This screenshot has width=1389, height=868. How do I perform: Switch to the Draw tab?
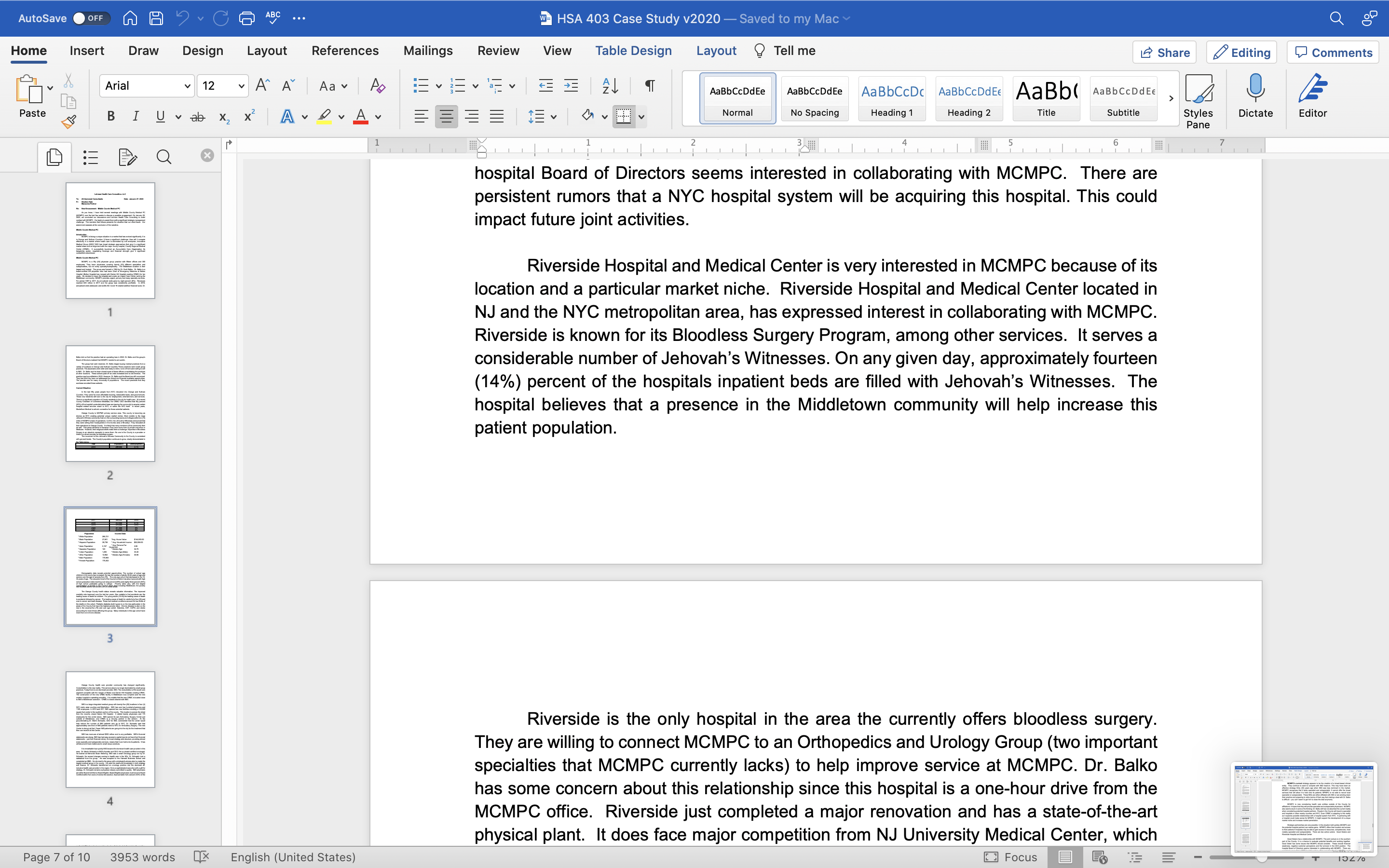point(144,51)
